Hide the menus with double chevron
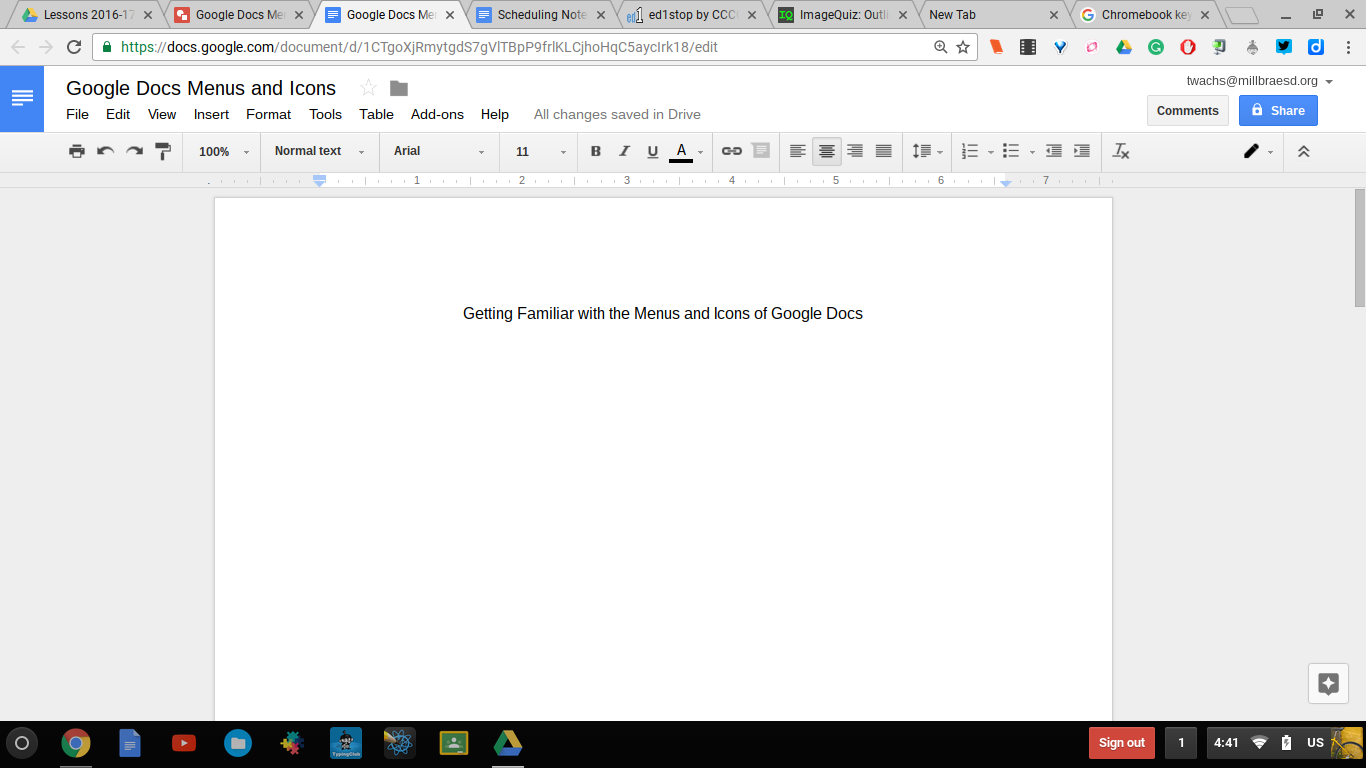The height and width of the screenshot is (768, 1366). coord(1303,151)
